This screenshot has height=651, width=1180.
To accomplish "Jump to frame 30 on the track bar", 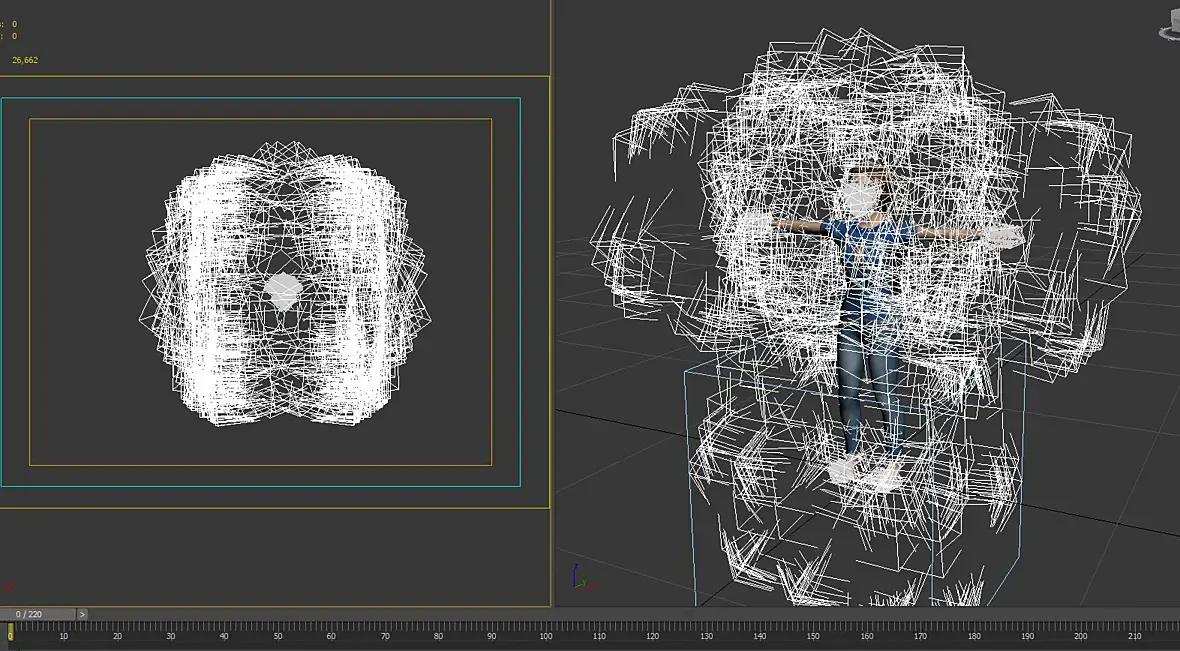I will (x=171, y=636).
